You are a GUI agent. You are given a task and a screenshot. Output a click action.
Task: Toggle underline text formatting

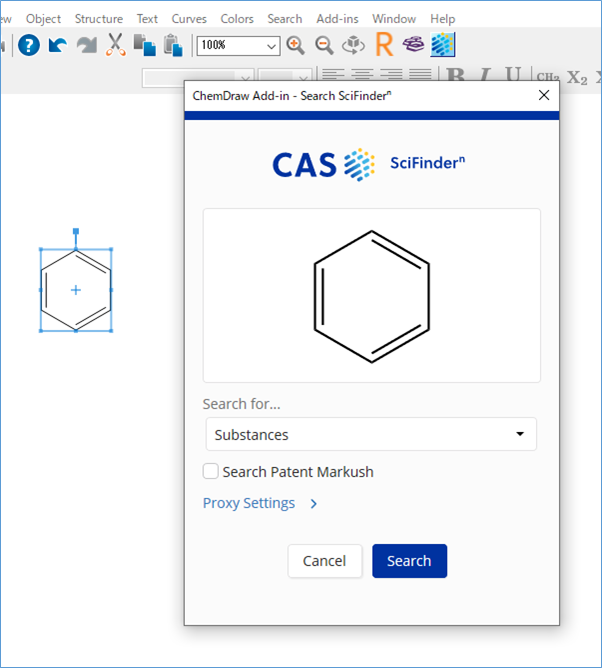tap(513, 74)
